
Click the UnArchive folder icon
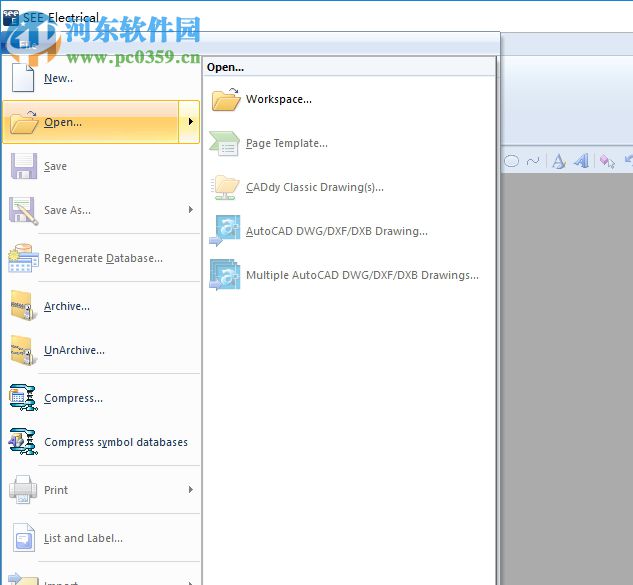[23, 350]
